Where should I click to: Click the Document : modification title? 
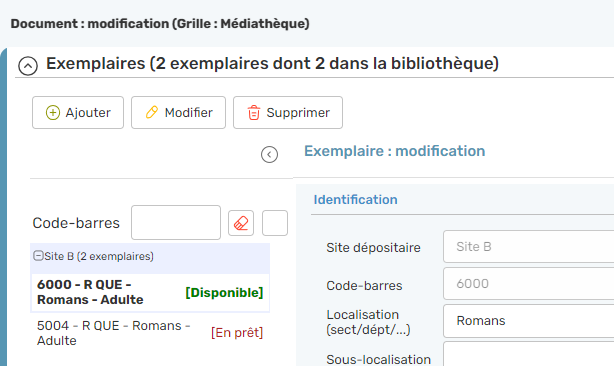(x=160, y=24)
